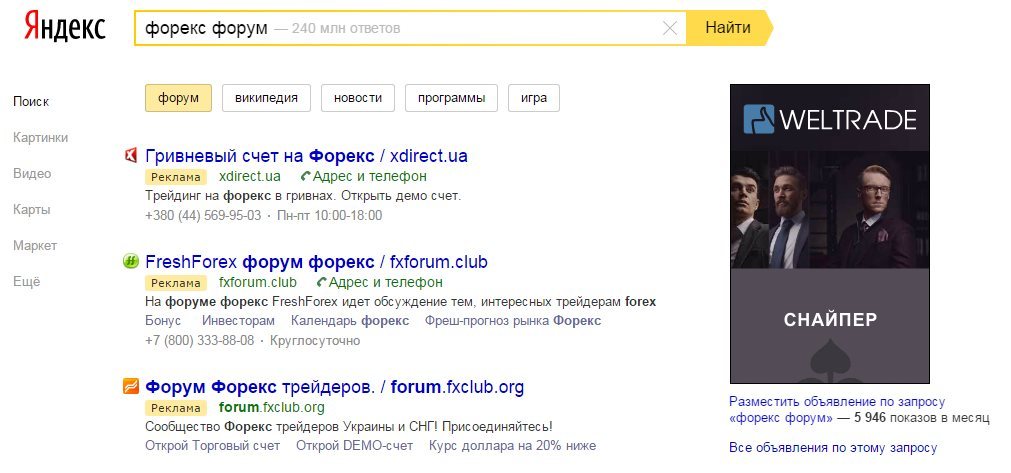
Task: Click snippet Трейдинг на форекс в гривнах
Action: [x=303, y=195]
